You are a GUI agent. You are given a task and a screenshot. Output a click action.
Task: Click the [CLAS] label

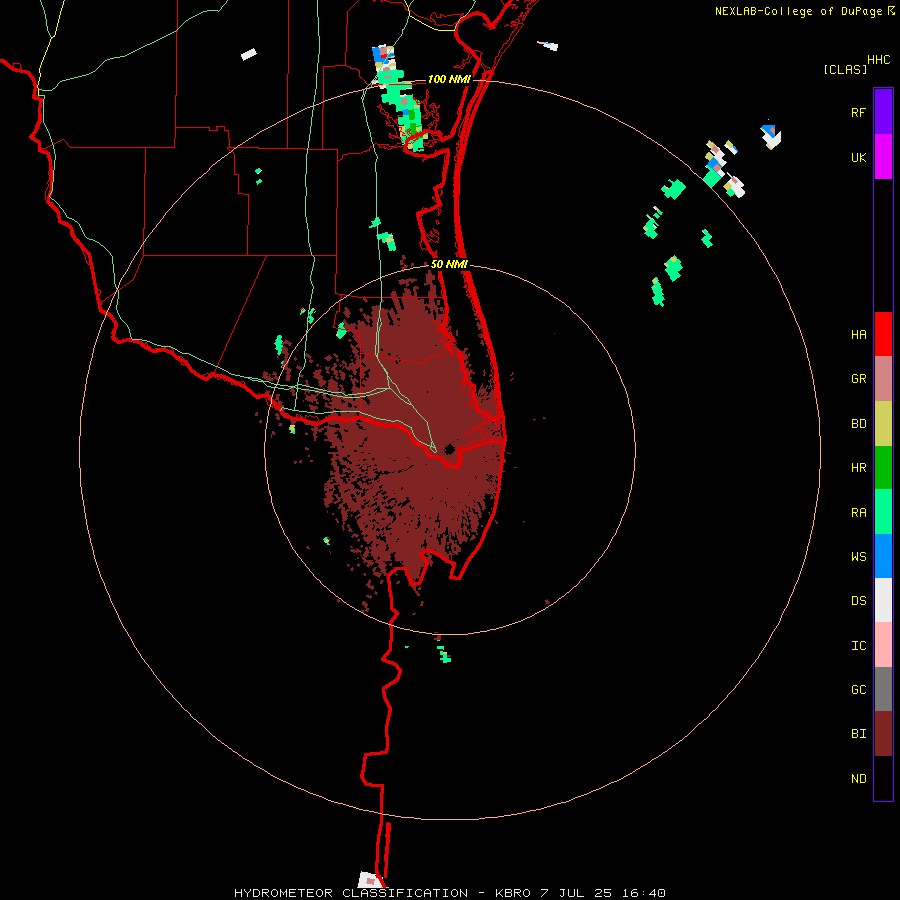click(845, 69)
